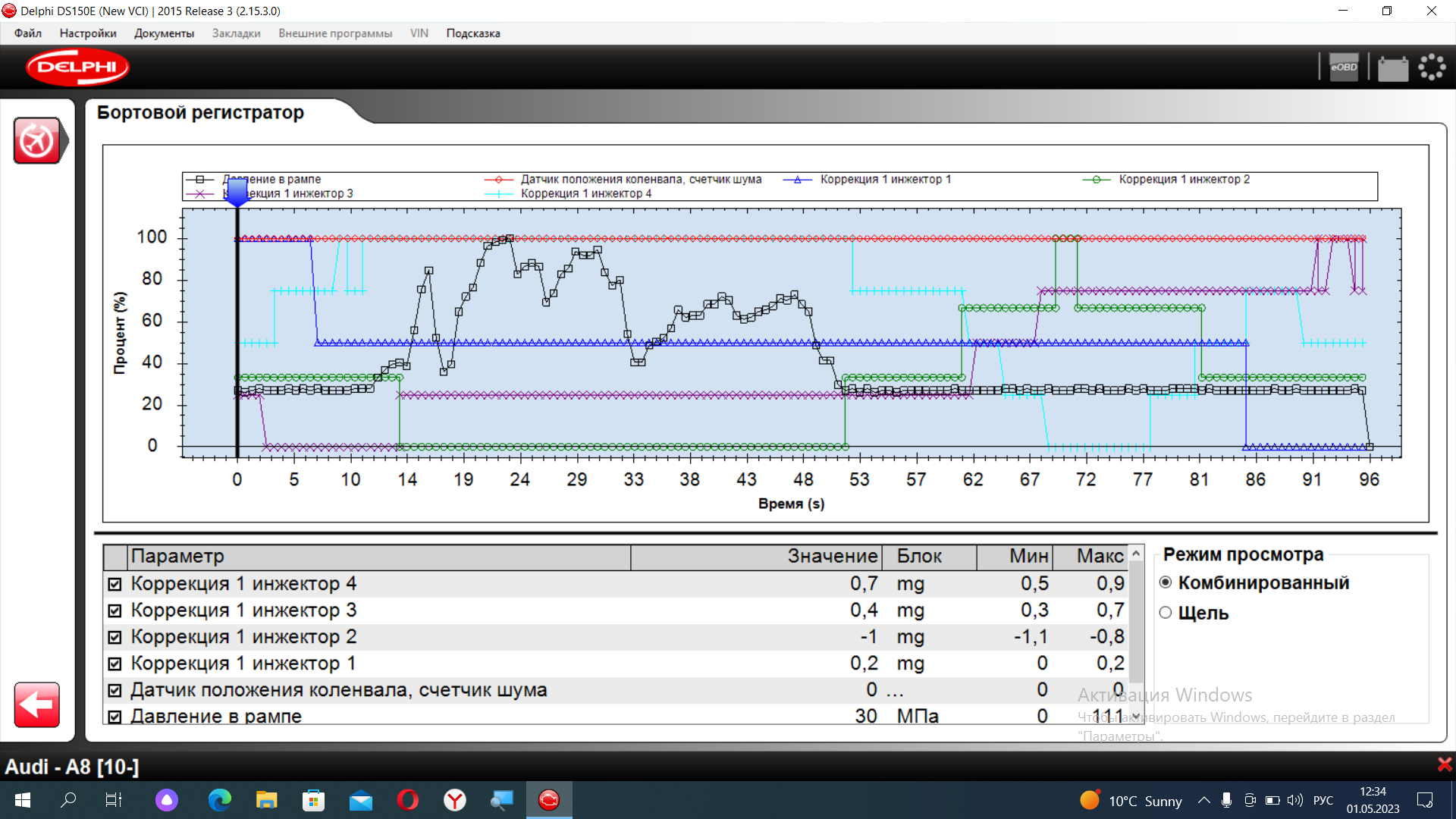Launch Opera browser from taskbar
The width and height of the screenshot is (1456, 819).
(408, 800)
